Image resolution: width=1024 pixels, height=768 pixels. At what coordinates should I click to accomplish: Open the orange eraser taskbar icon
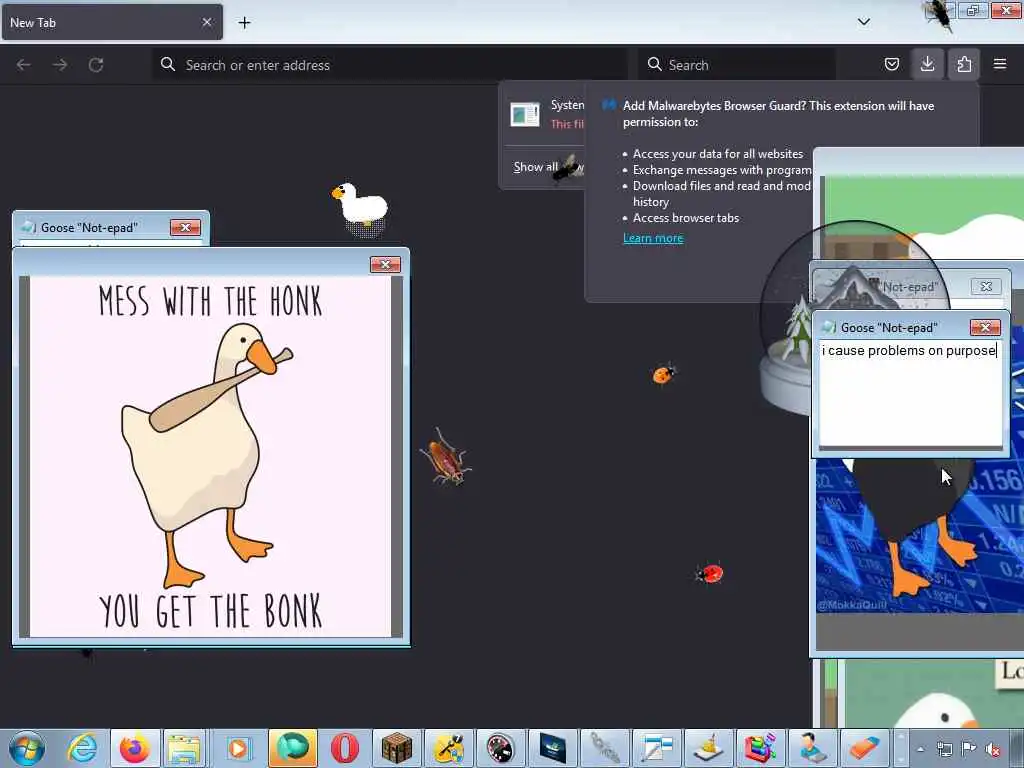tap(865, 748)
